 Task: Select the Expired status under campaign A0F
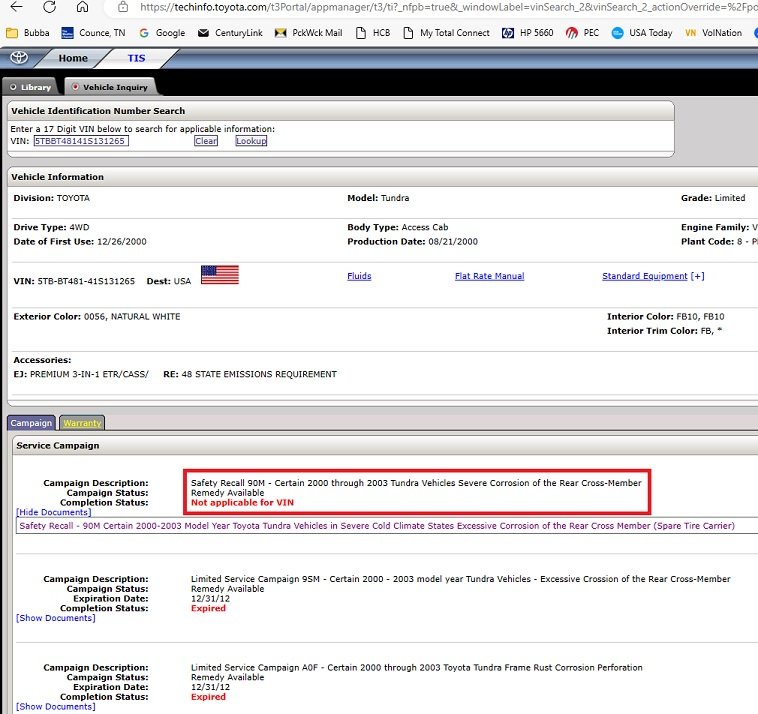coord(208,697)
